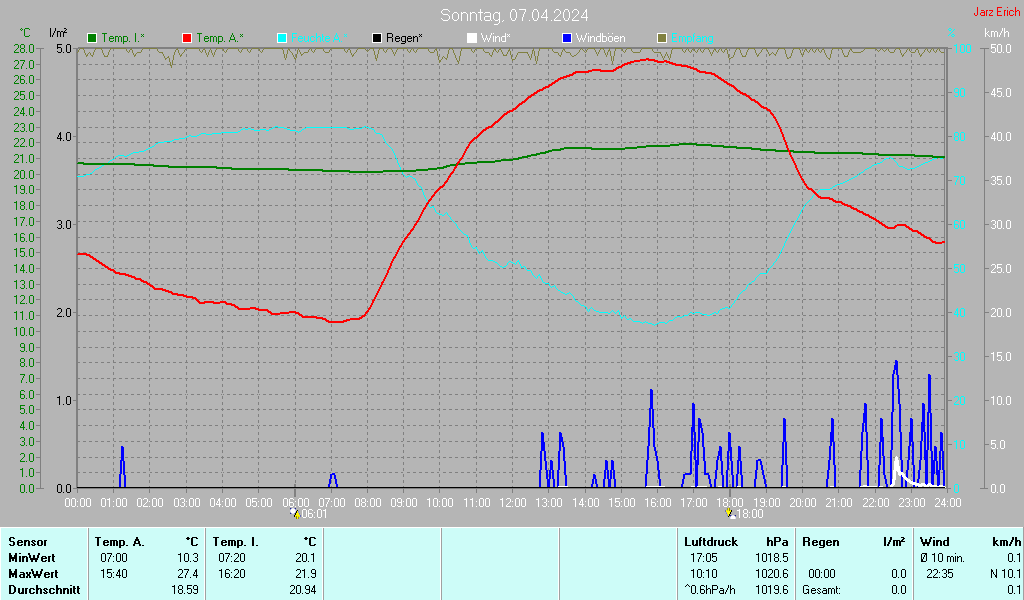Click the Temp. I. column header
Viewport: 1024px width, 600px height.
(235, 542)
